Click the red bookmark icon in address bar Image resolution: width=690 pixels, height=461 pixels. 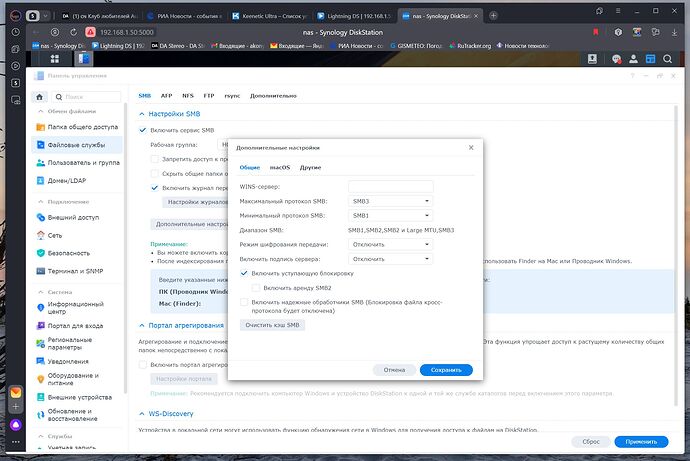596,32
